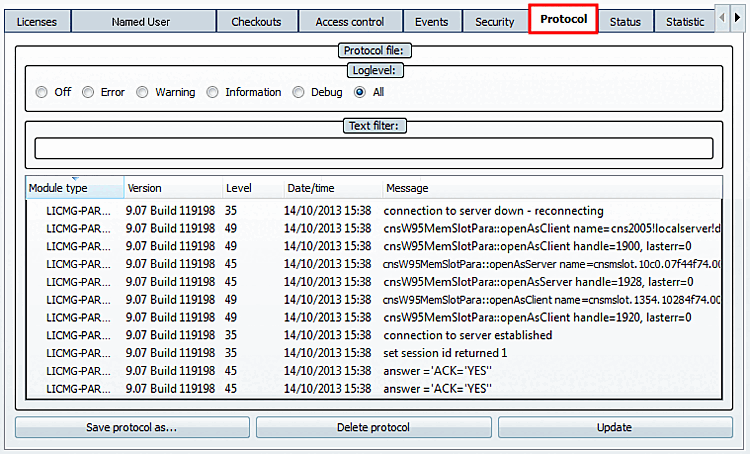Open the Licenses tab
This screenshot has height=454, width=750.
coord(37,22)
